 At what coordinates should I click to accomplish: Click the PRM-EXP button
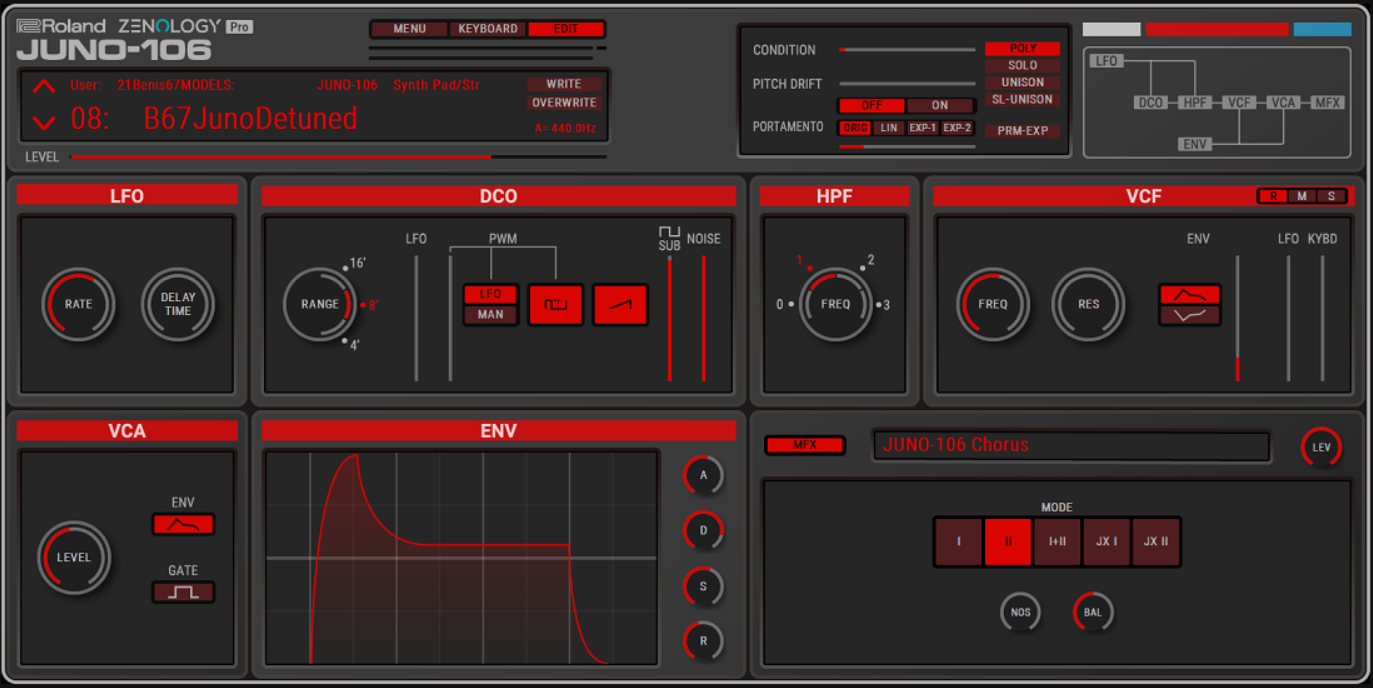(x=1022, y=131)
